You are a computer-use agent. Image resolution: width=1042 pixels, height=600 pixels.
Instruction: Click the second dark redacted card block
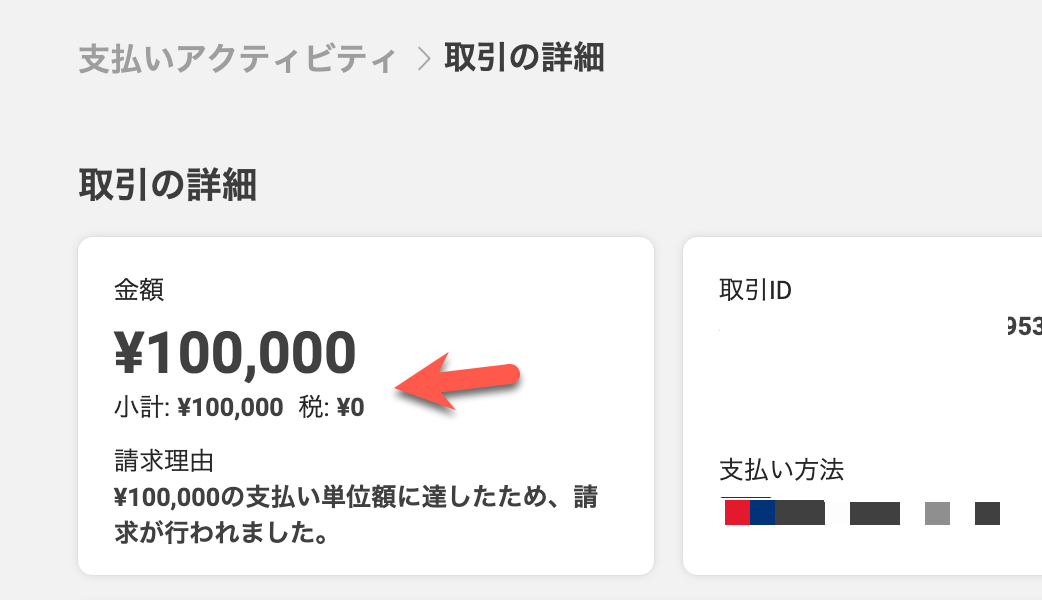point(874,513)
